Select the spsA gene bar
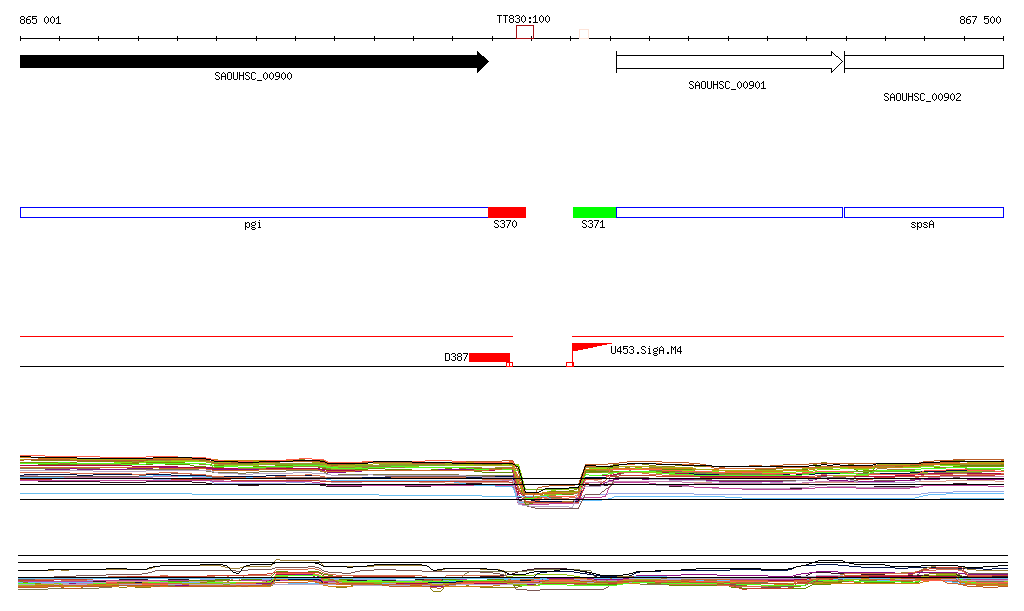Viewport: 1024px width, 611px height. click(923, 212)
